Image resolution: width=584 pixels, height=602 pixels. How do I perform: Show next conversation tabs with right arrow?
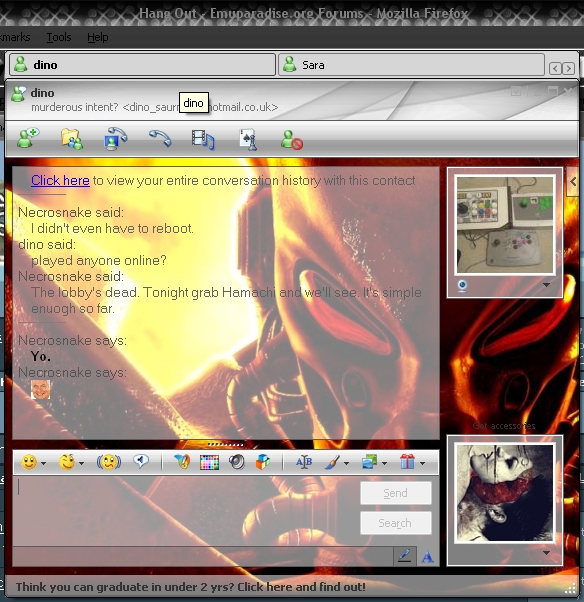569,68
